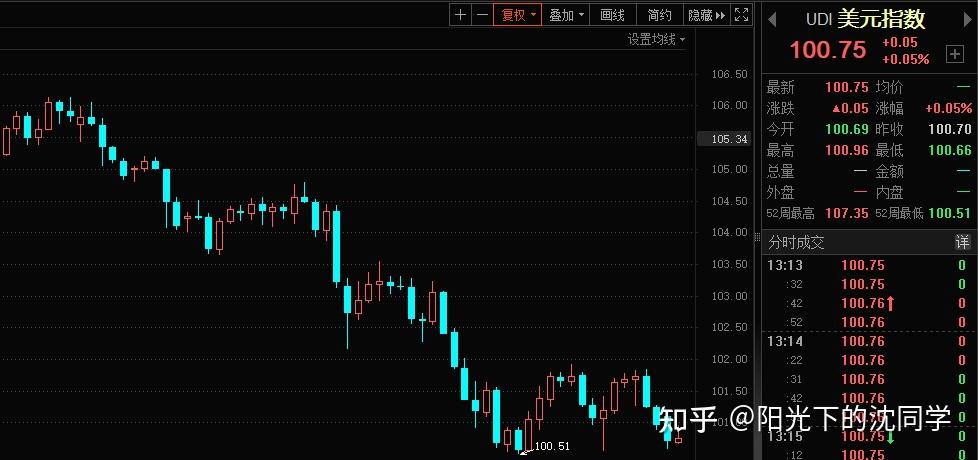The width and height of the screenshot is (978, 460).
Task: Click the 52周最低 100.51 value
Action: pos(950,213)
